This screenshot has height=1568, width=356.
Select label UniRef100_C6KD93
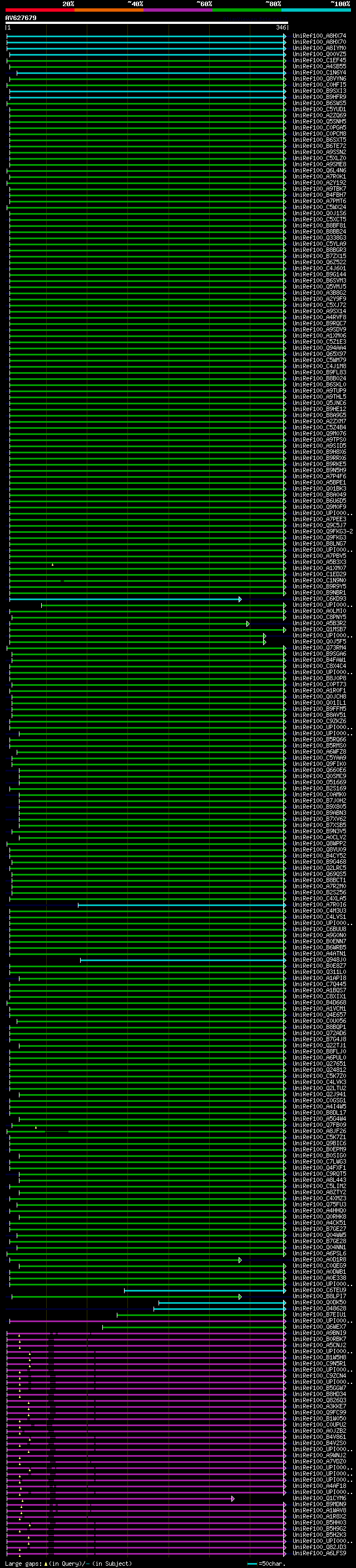[319, 599]
